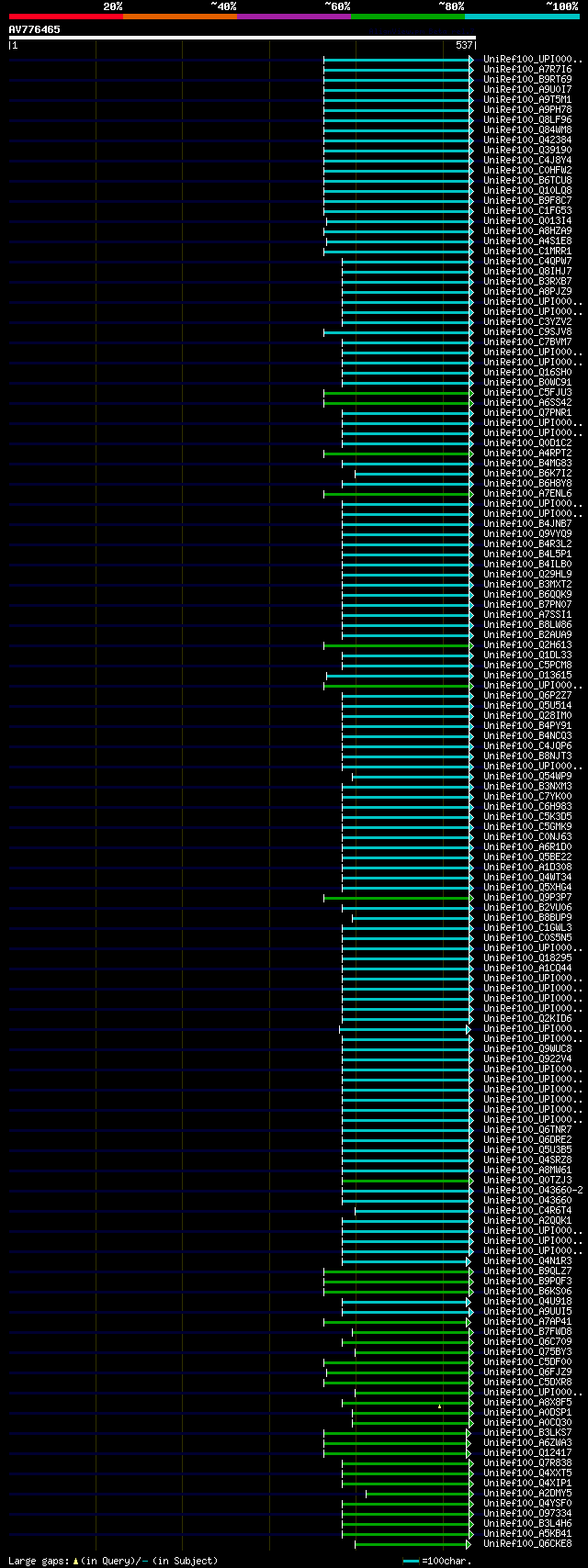Click green alignment bar of UniRef100_A6SS42
Image resolution: width=588 pixels, height=1568 pixels.
click(399, 403)
